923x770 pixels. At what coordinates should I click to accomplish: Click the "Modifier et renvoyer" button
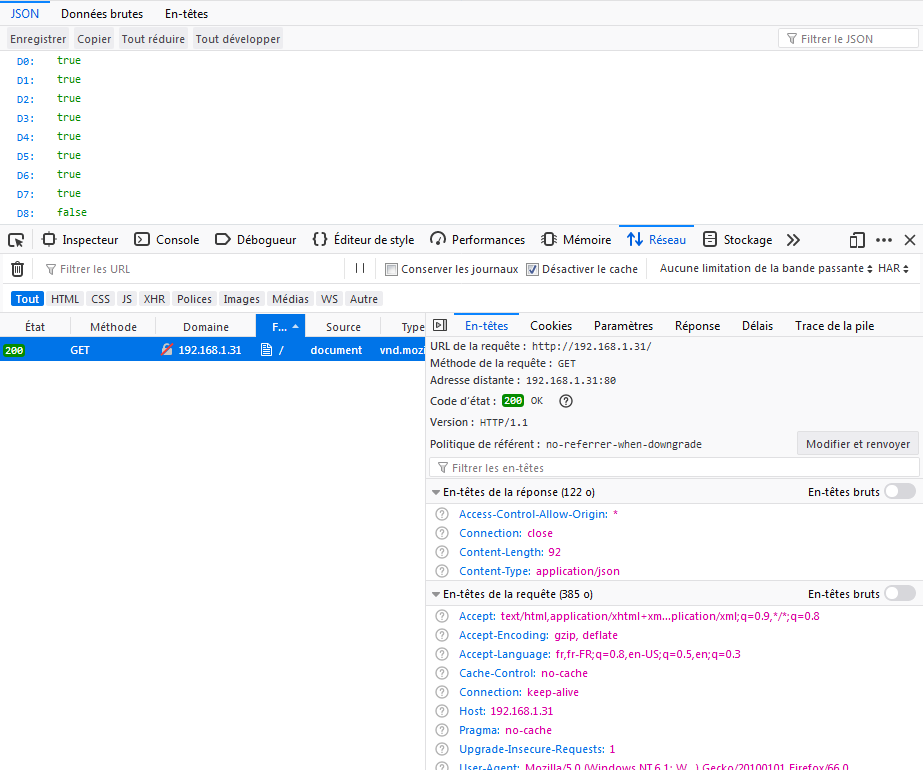[856, 442]
